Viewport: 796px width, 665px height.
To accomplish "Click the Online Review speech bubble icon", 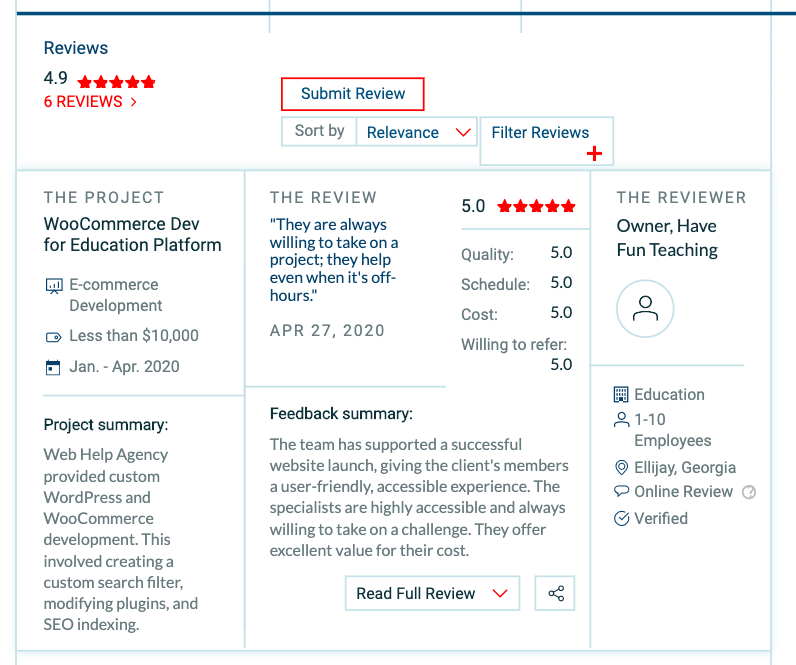I will pyautogui.click(x=621, y=492).
